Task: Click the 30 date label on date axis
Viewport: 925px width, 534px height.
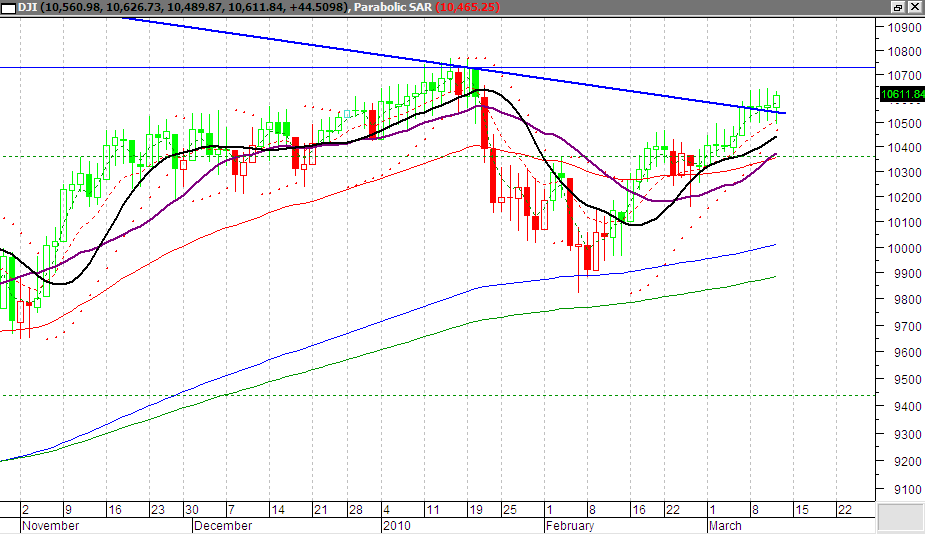Action: (192, 510)
